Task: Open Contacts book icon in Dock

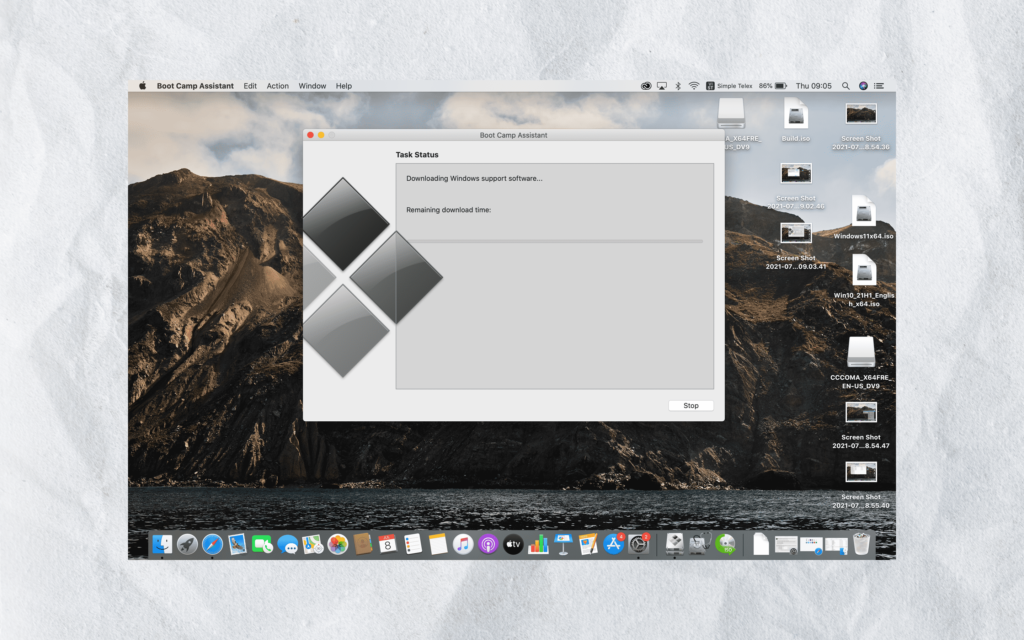Action: point(362,544)
